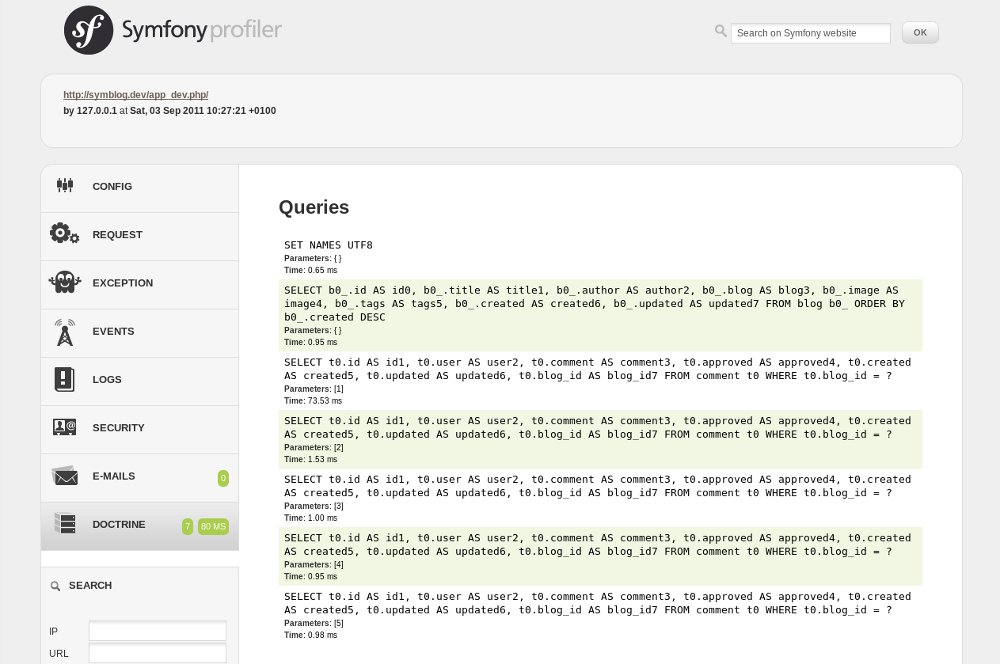Viewport: 1000px width, 664px height.
Task: Click the Security ID card icon
Action: click(x=64, y=427)
